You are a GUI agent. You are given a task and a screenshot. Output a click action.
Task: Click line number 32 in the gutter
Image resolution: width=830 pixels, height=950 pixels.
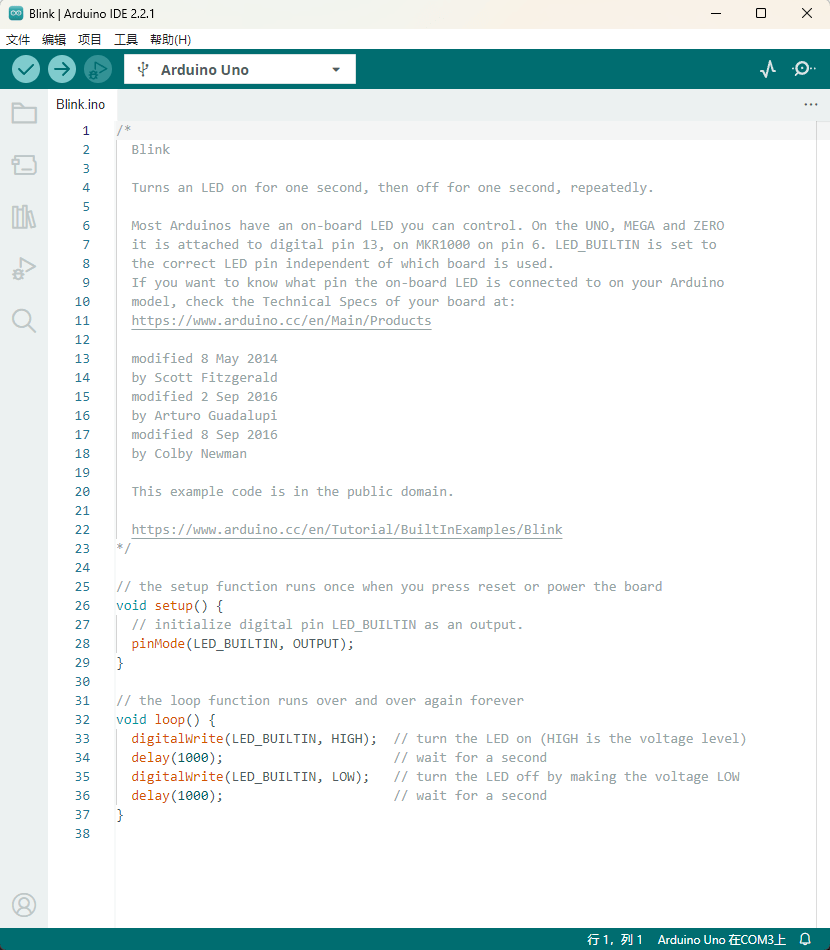(82, 720)
